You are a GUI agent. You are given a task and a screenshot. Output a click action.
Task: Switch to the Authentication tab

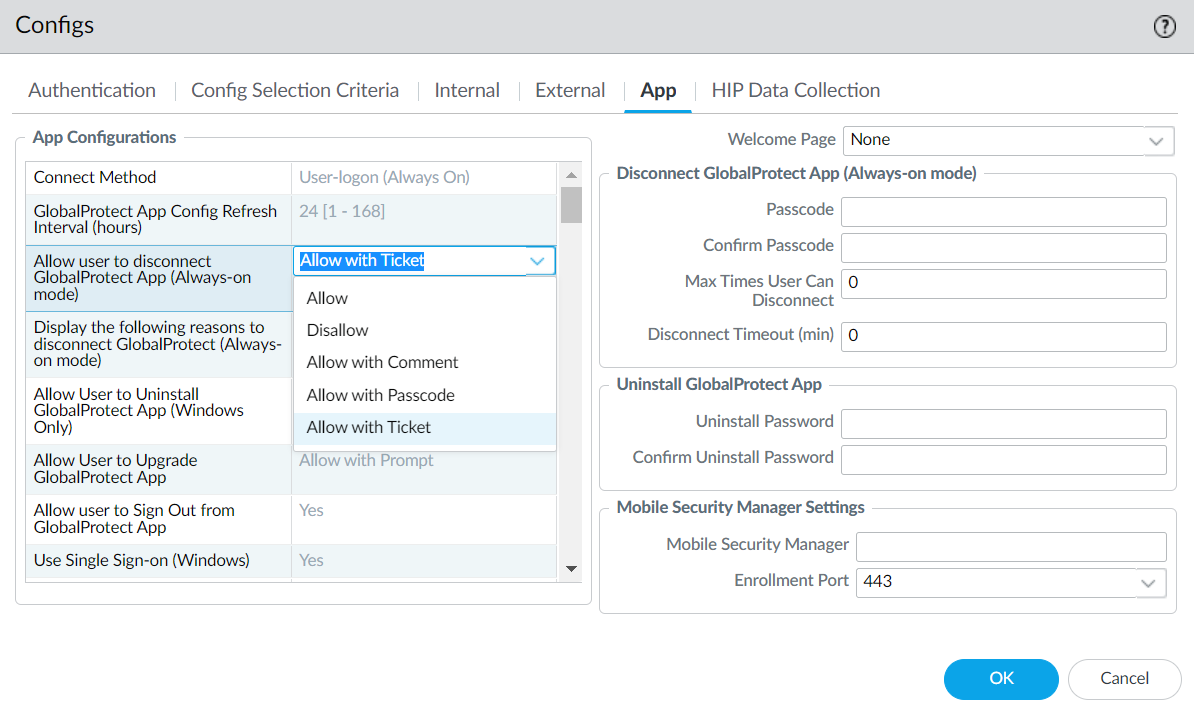coord(92,90)
